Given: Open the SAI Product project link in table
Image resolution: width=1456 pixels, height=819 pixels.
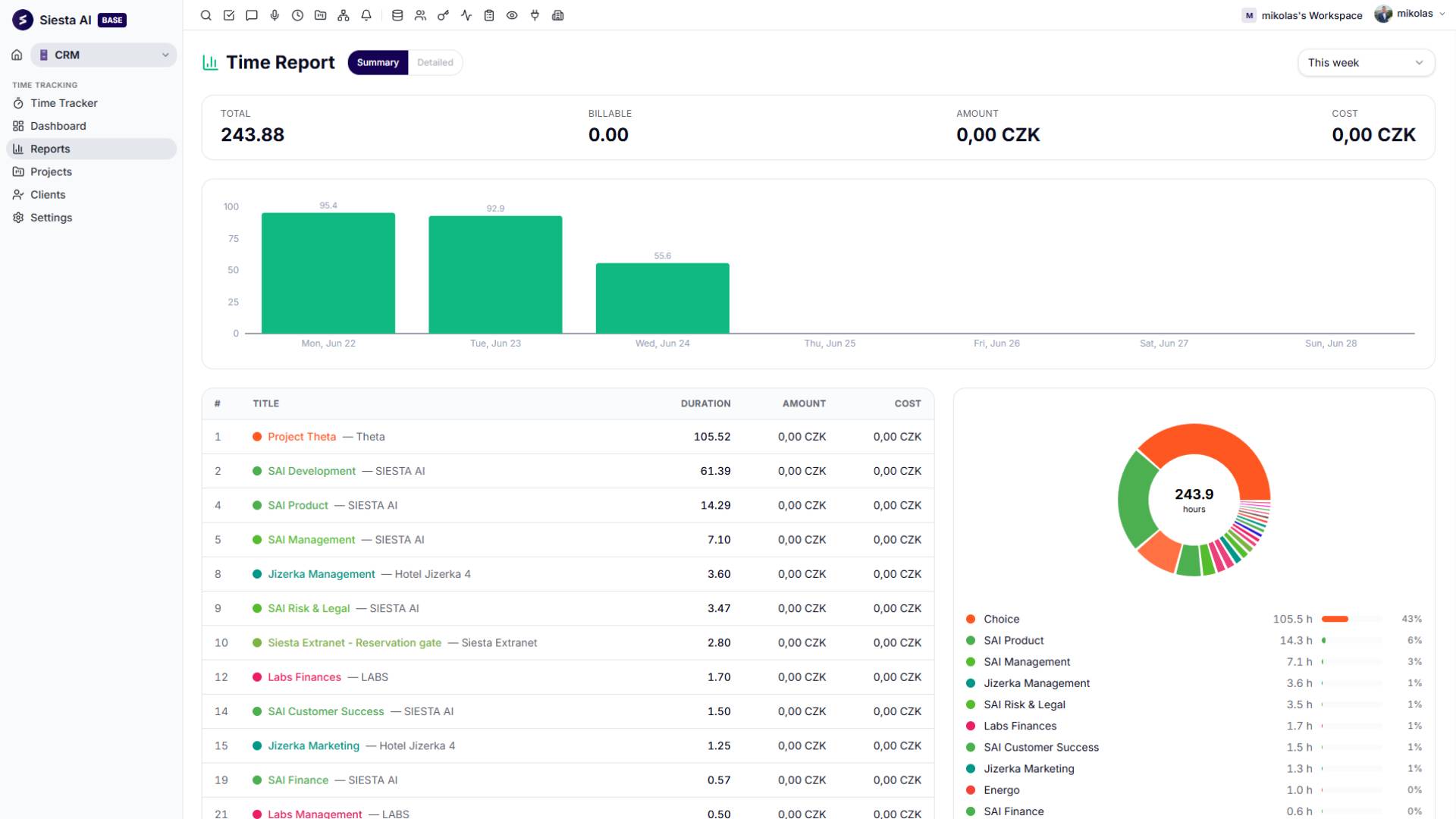Looking at the screenshot, I should (x=298, y=505).
